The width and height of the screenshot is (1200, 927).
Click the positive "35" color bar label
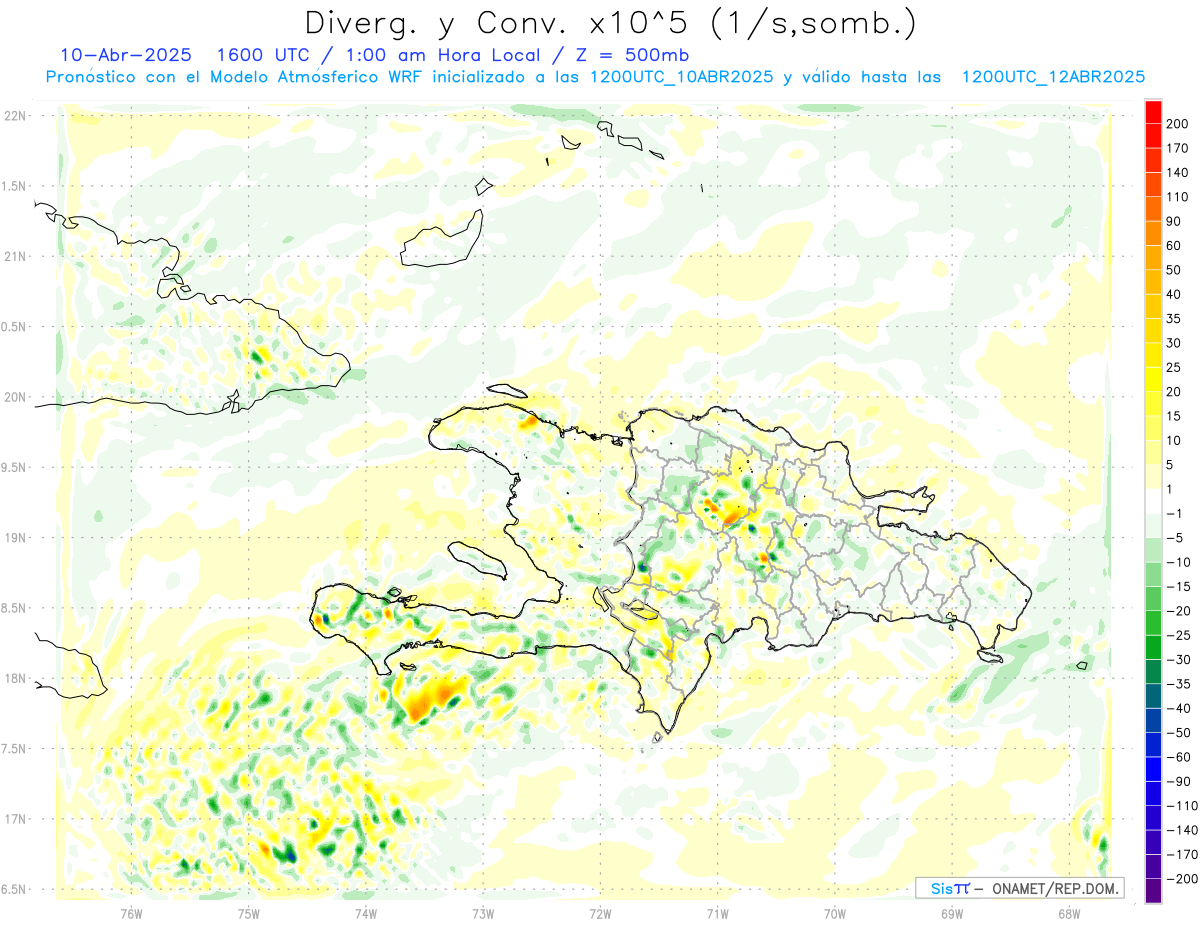click(x=1174, y=319)
